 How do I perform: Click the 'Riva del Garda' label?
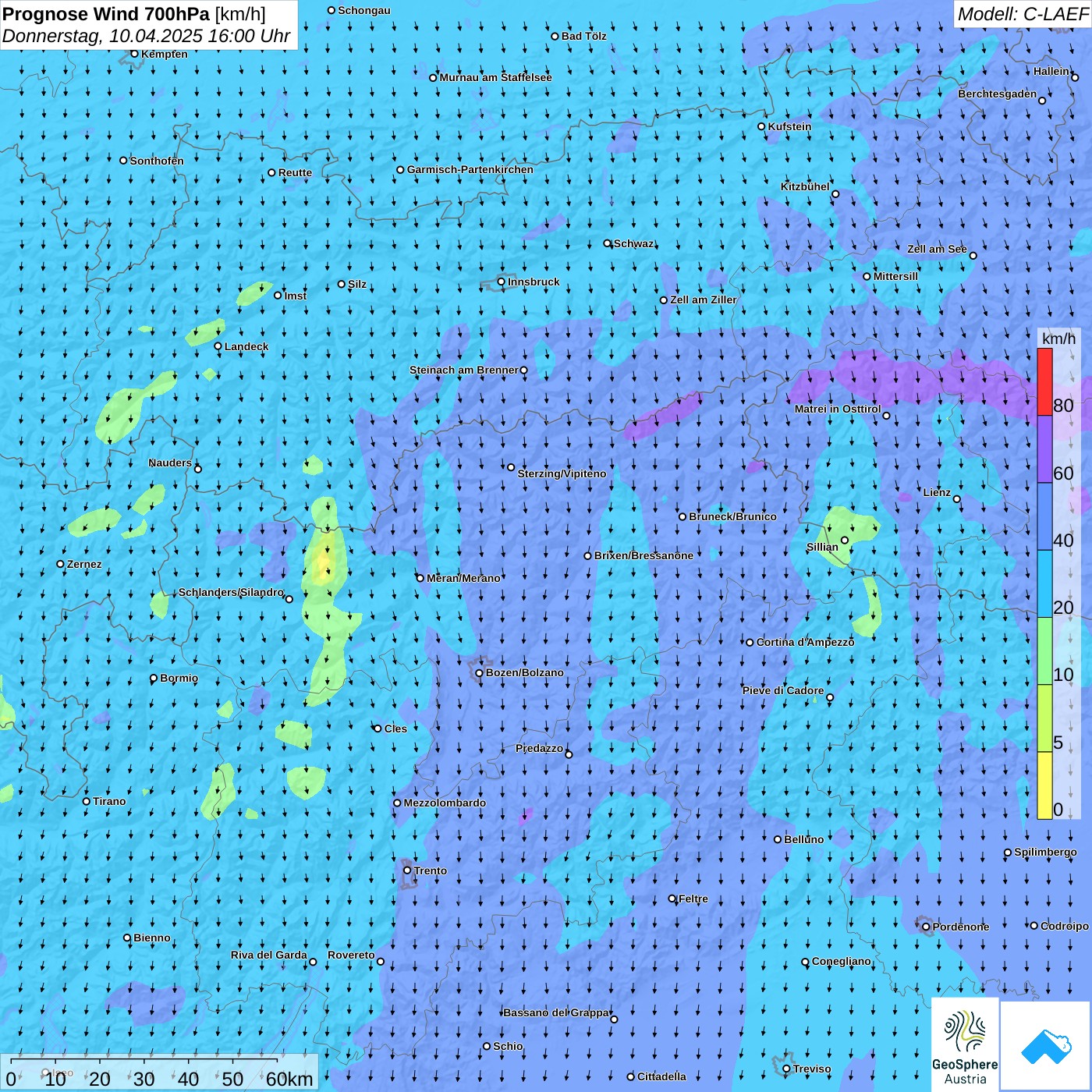[x=269, y=955]
